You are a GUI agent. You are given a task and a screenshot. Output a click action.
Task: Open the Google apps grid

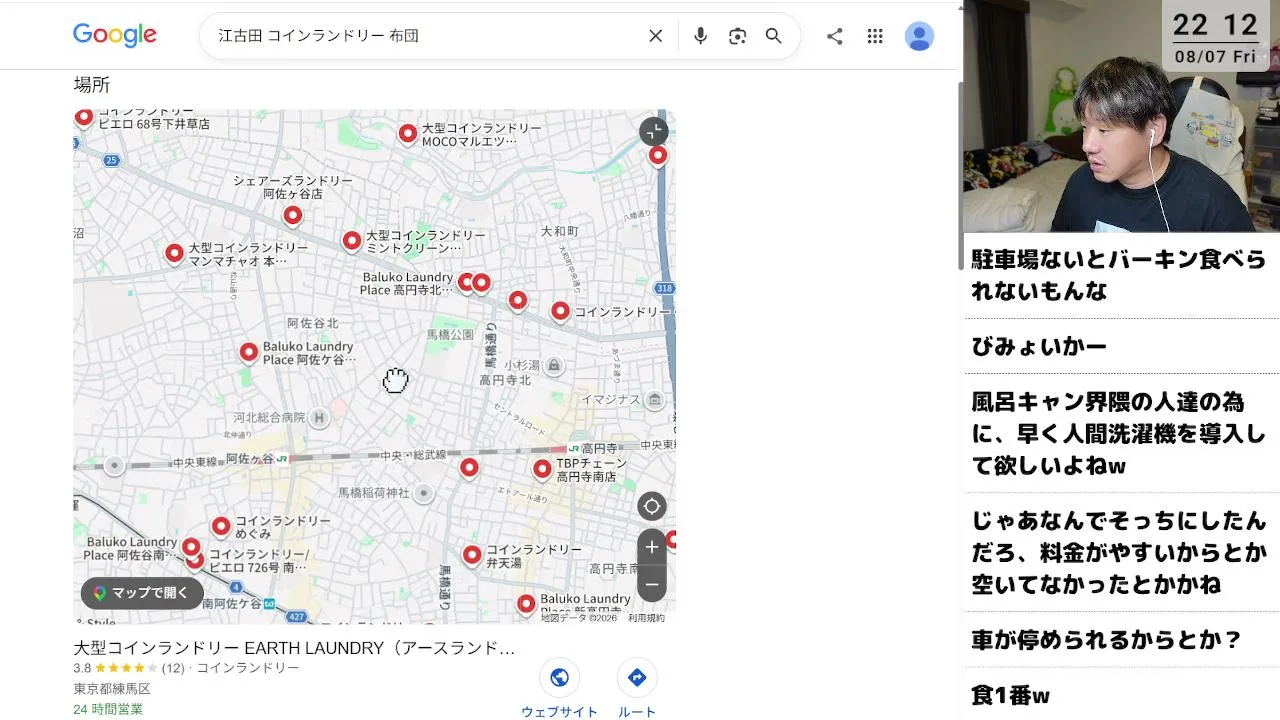point(875,36)
